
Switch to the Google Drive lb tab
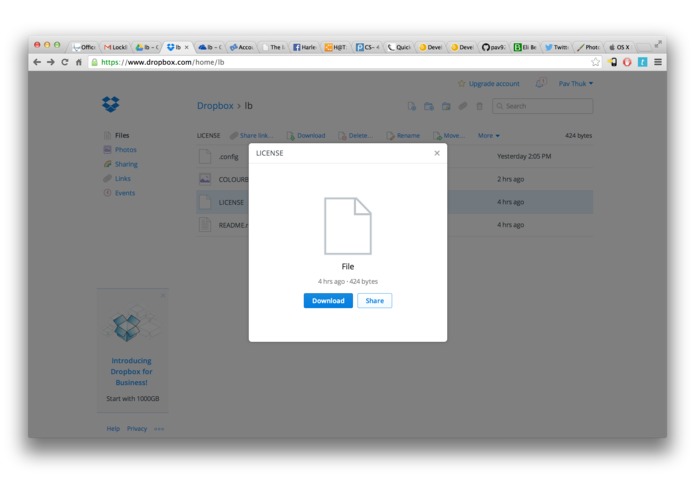coord(147,47)
